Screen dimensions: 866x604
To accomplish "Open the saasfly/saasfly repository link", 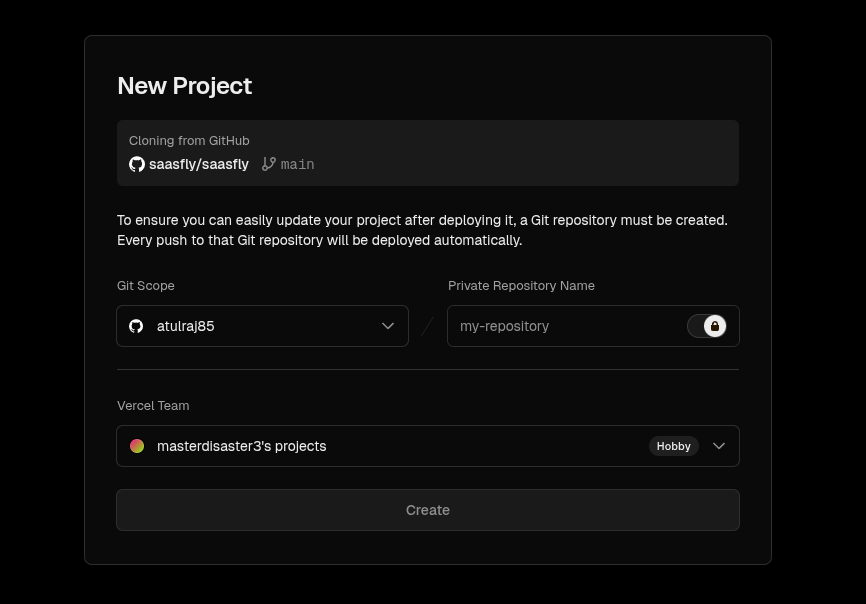I will pos(199,164).
